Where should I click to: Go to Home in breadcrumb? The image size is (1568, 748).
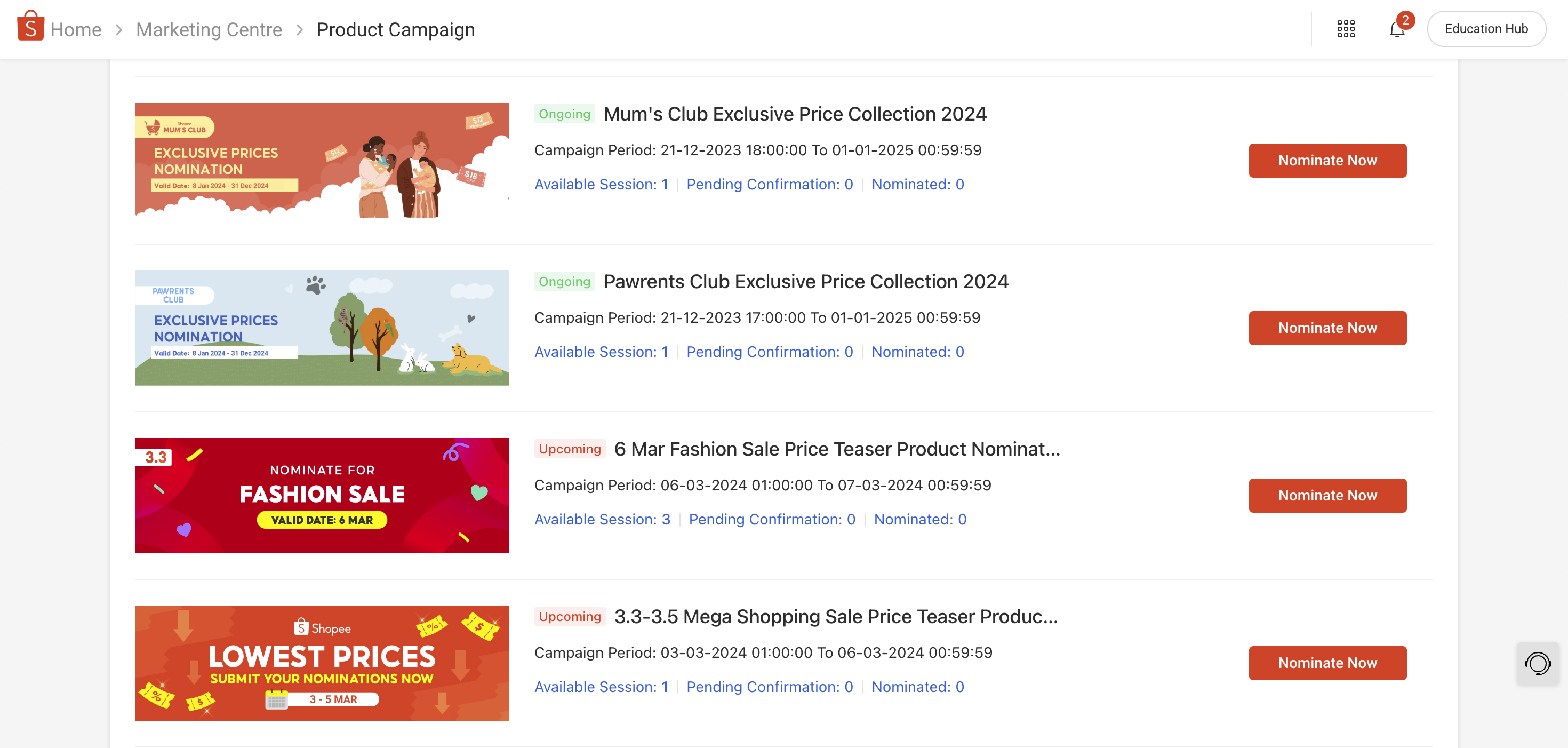(x=76, y=29)
